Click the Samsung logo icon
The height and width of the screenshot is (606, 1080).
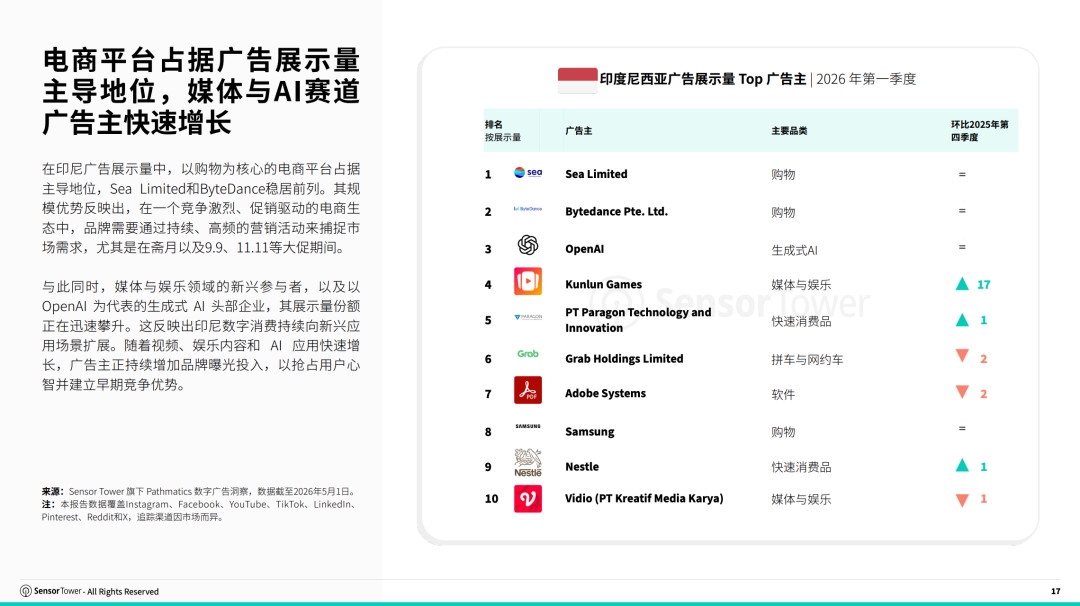pos(528,426)
